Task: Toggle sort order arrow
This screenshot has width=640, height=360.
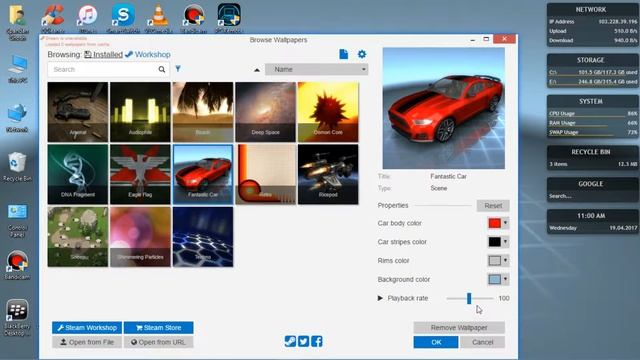Action: tap(257, 70)
